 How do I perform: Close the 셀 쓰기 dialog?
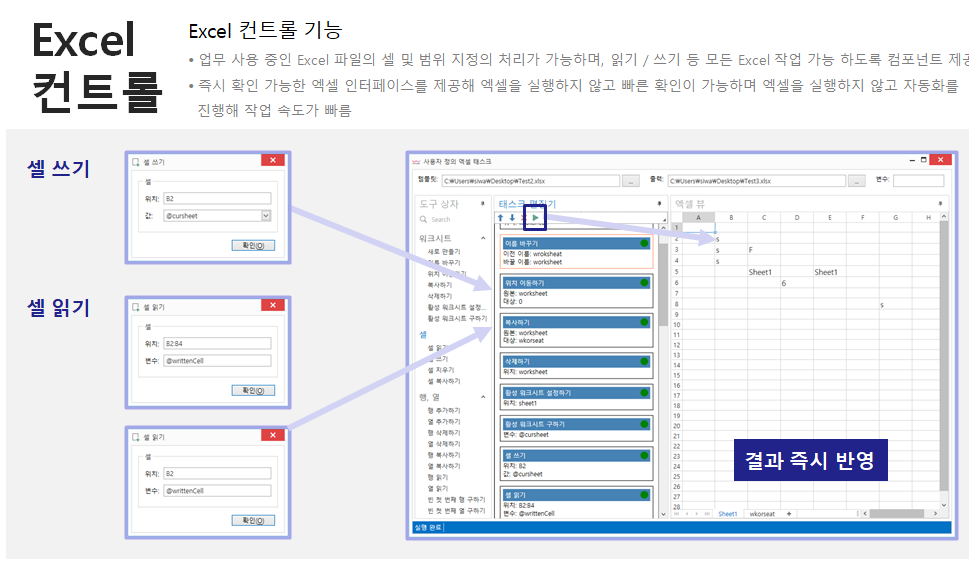(x=273, y=160)
